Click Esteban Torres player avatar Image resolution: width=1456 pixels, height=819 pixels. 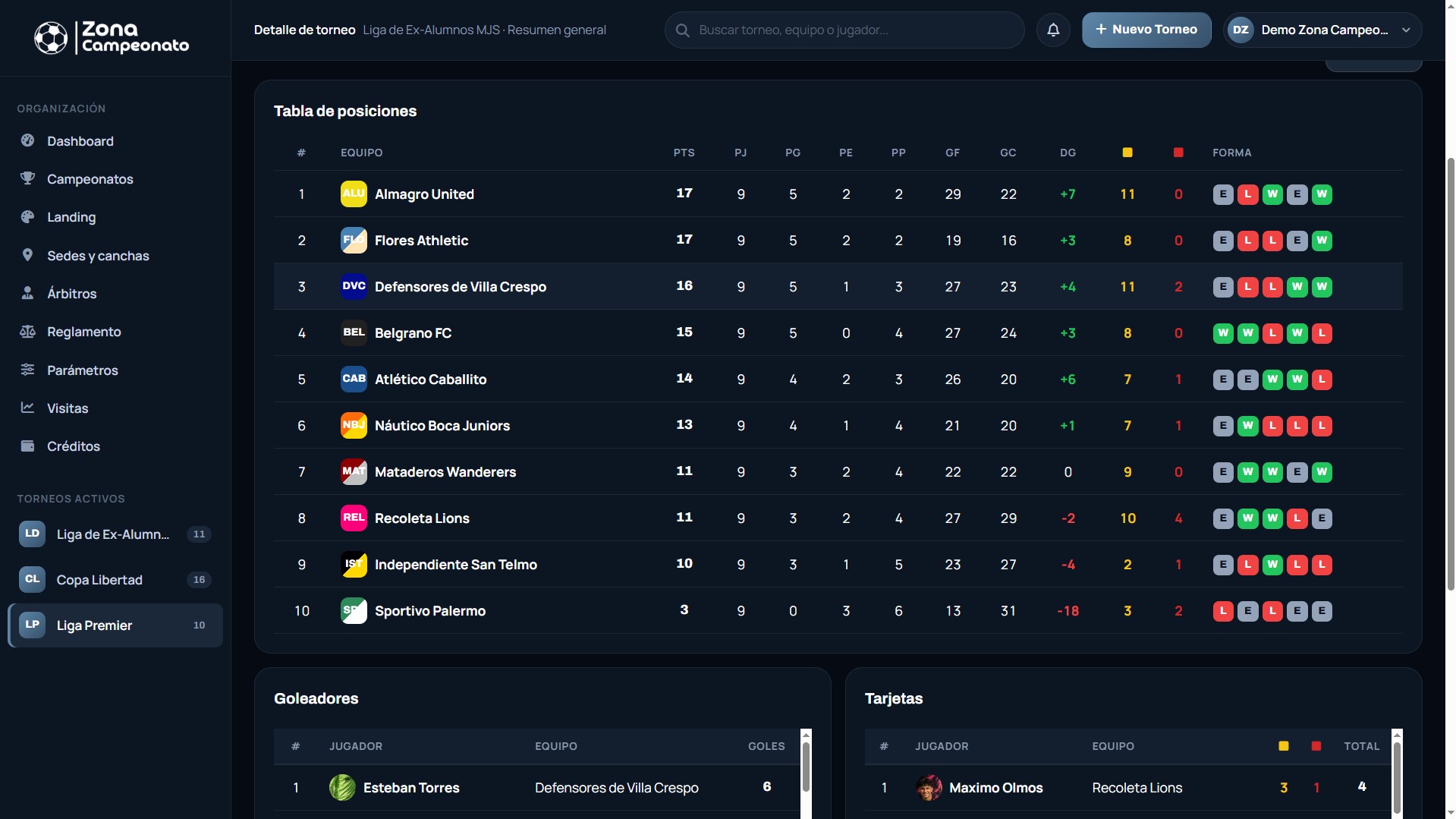(342, 787)
